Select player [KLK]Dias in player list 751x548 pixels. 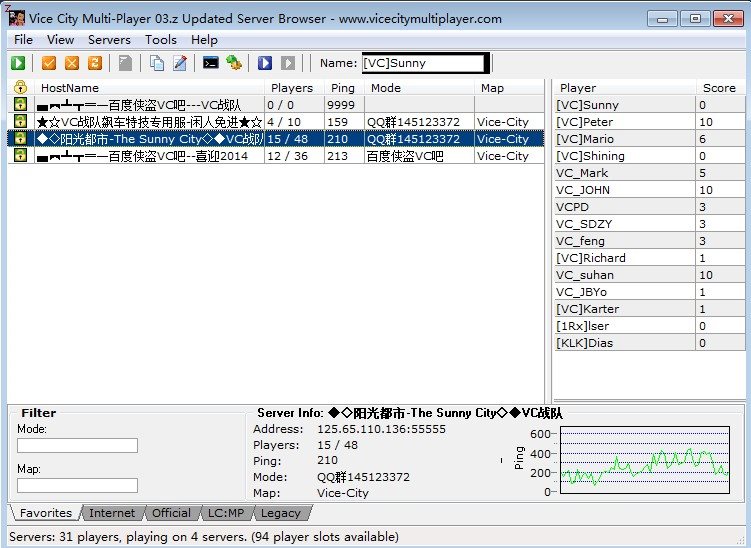[x=649, y=342]
